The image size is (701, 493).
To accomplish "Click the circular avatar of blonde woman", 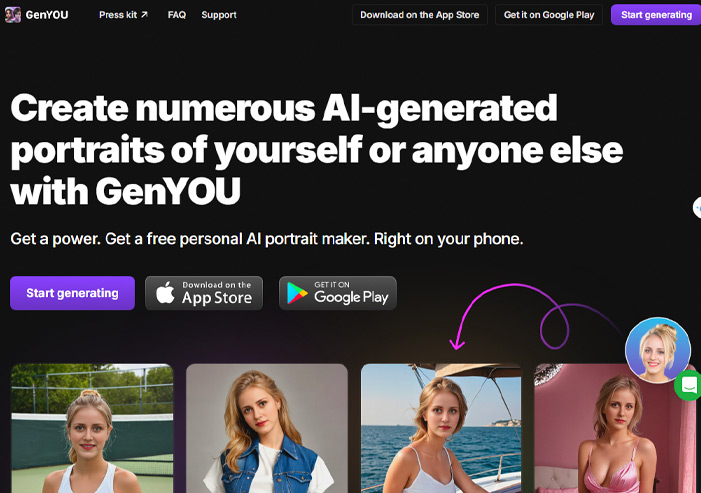I will (x=658, y=350).
